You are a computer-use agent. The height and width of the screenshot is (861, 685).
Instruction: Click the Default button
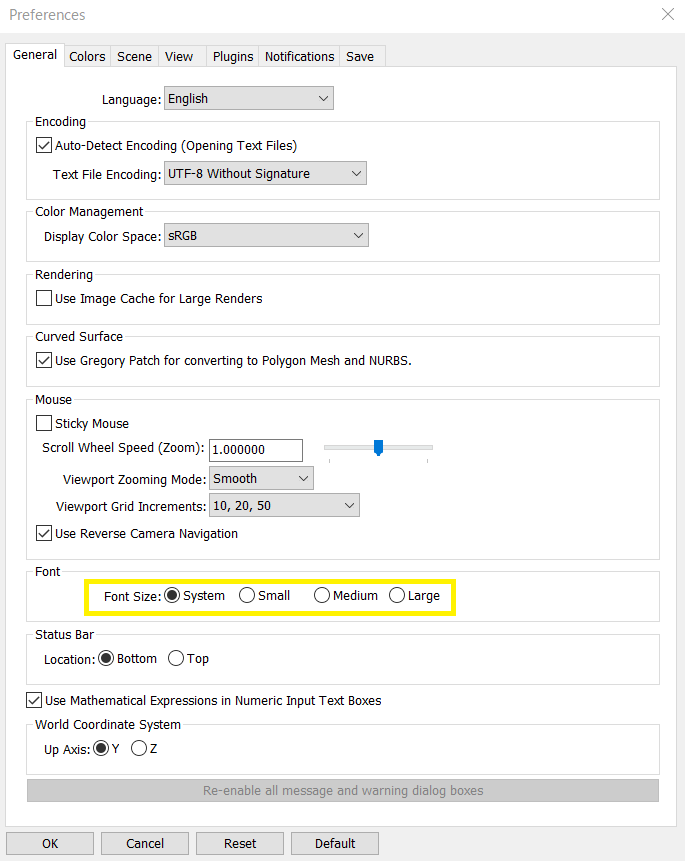335,843
